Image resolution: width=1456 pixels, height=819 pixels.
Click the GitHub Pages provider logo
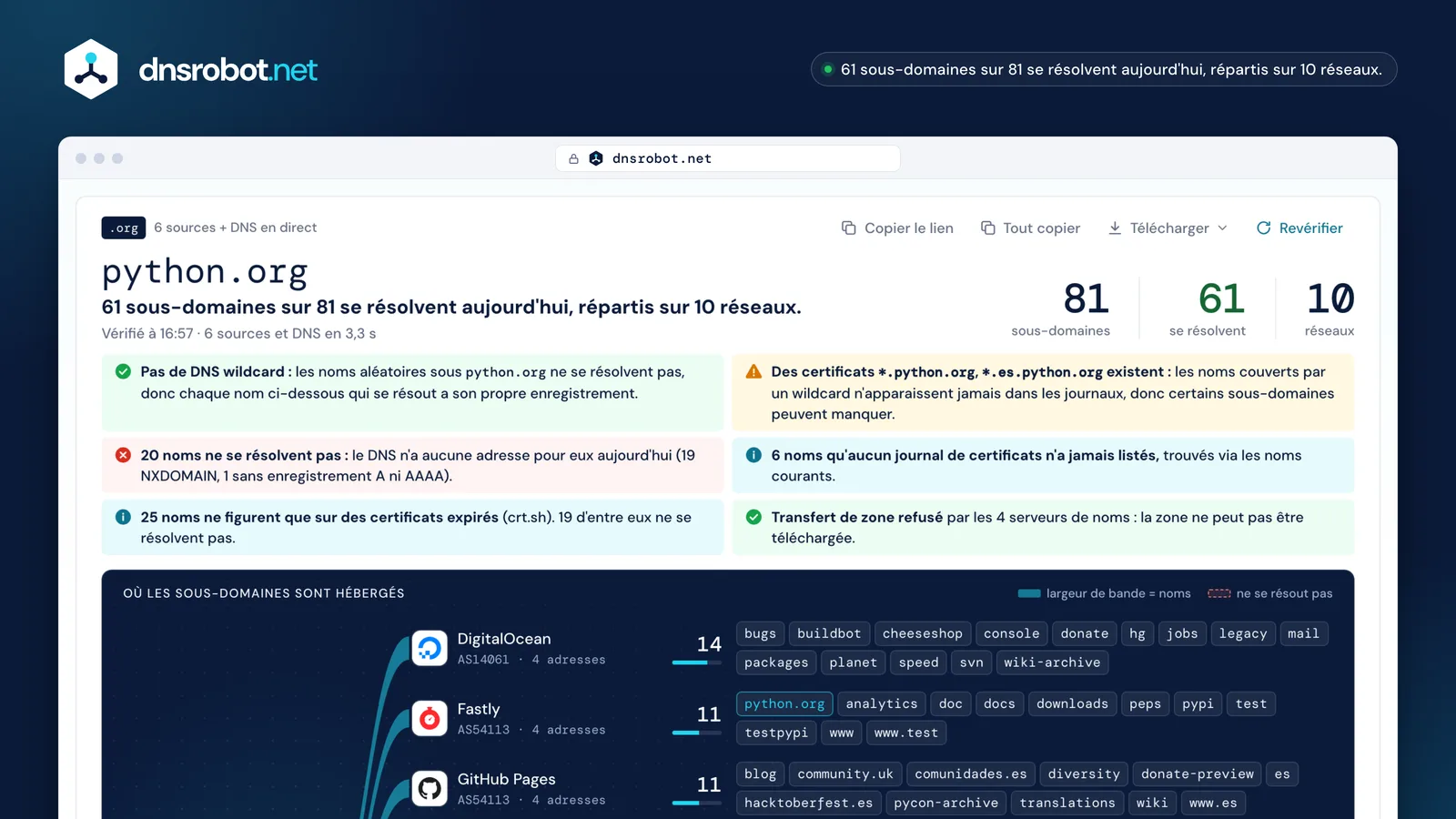click(x=430, y=788)
